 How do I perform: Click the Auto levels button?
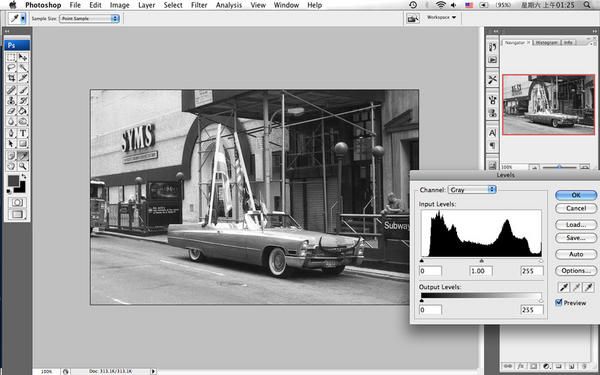(576, 254)
